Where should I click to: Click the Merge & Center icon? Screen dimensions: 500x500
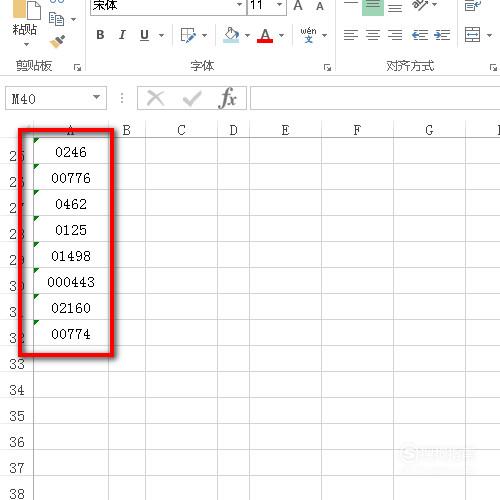coord(473,35)
